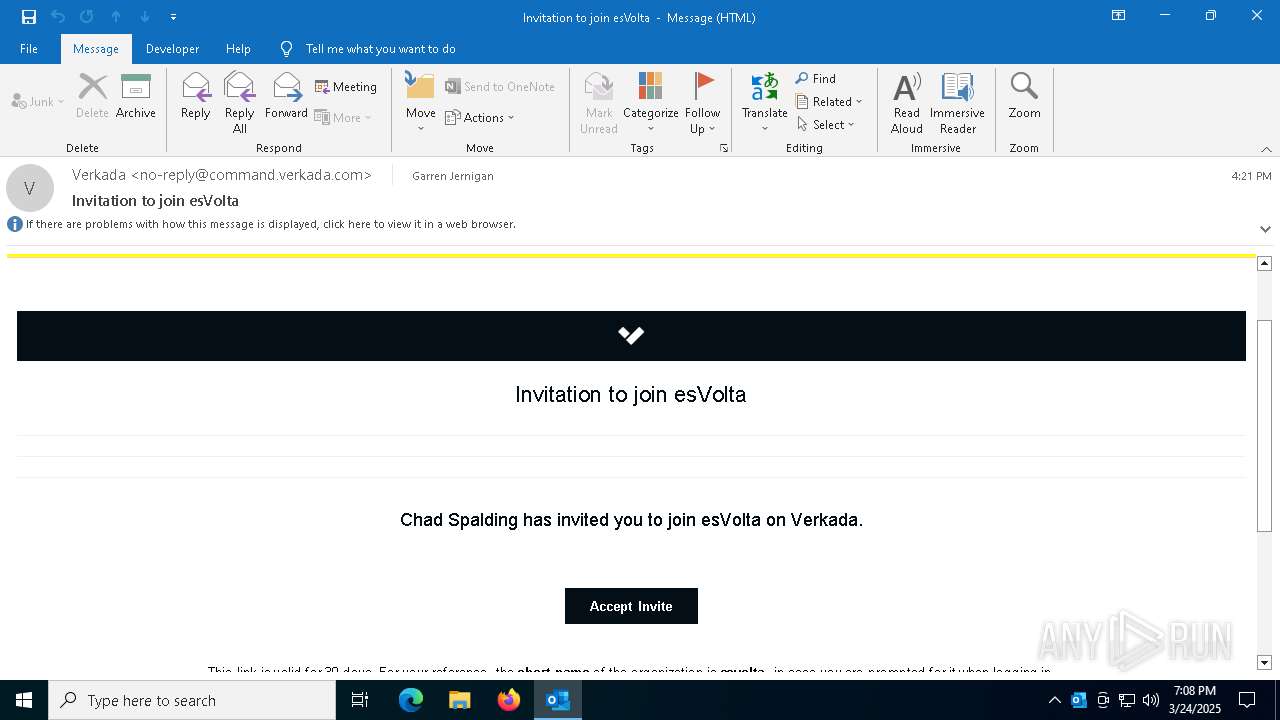Choose Reply All
This screenshot has height=720, width=1280.
pos(240,103)
